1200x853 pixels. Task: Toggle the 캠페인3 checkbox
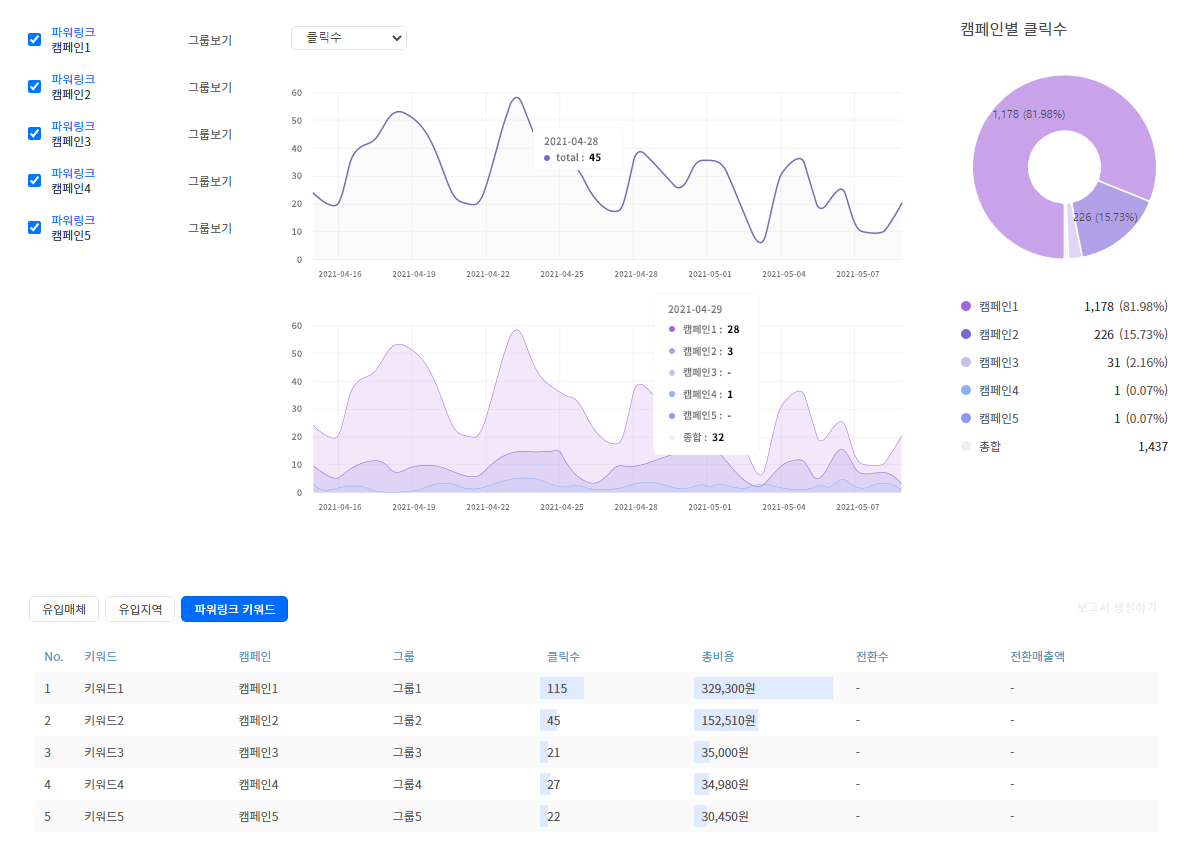34,133
